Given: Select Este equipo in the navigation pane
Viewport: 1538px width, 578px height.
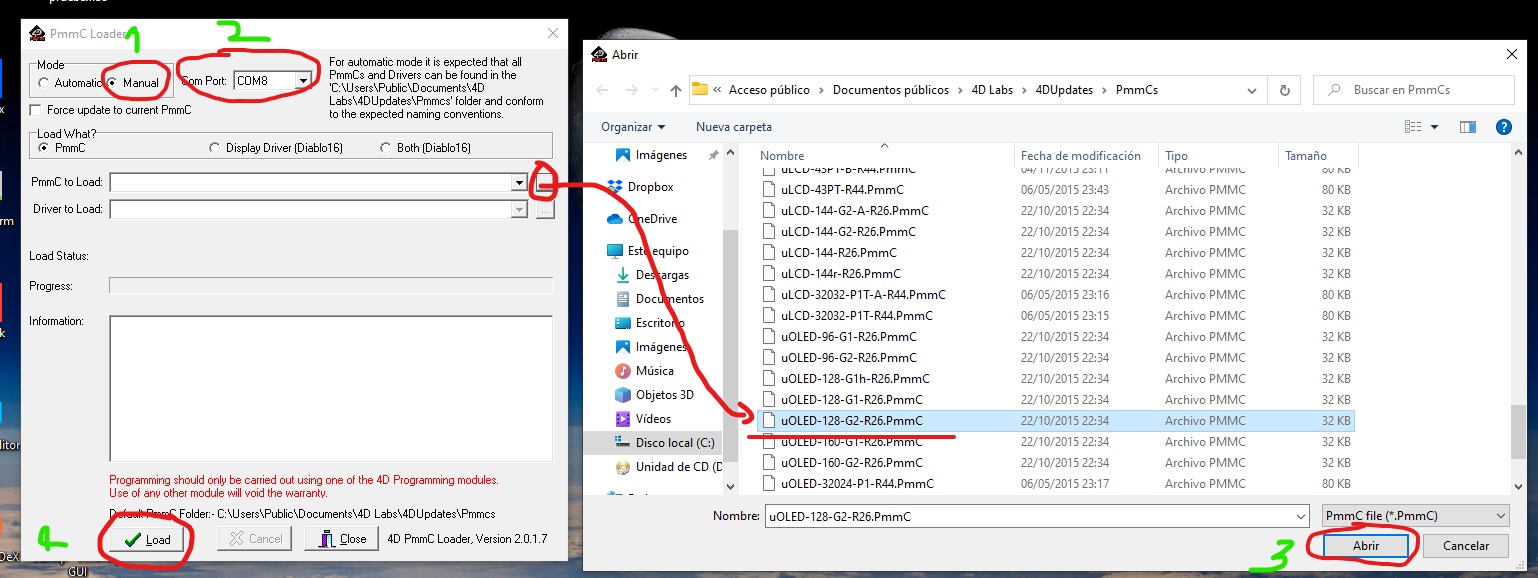Looking at the screenshot, I should (x=658, y=251).
